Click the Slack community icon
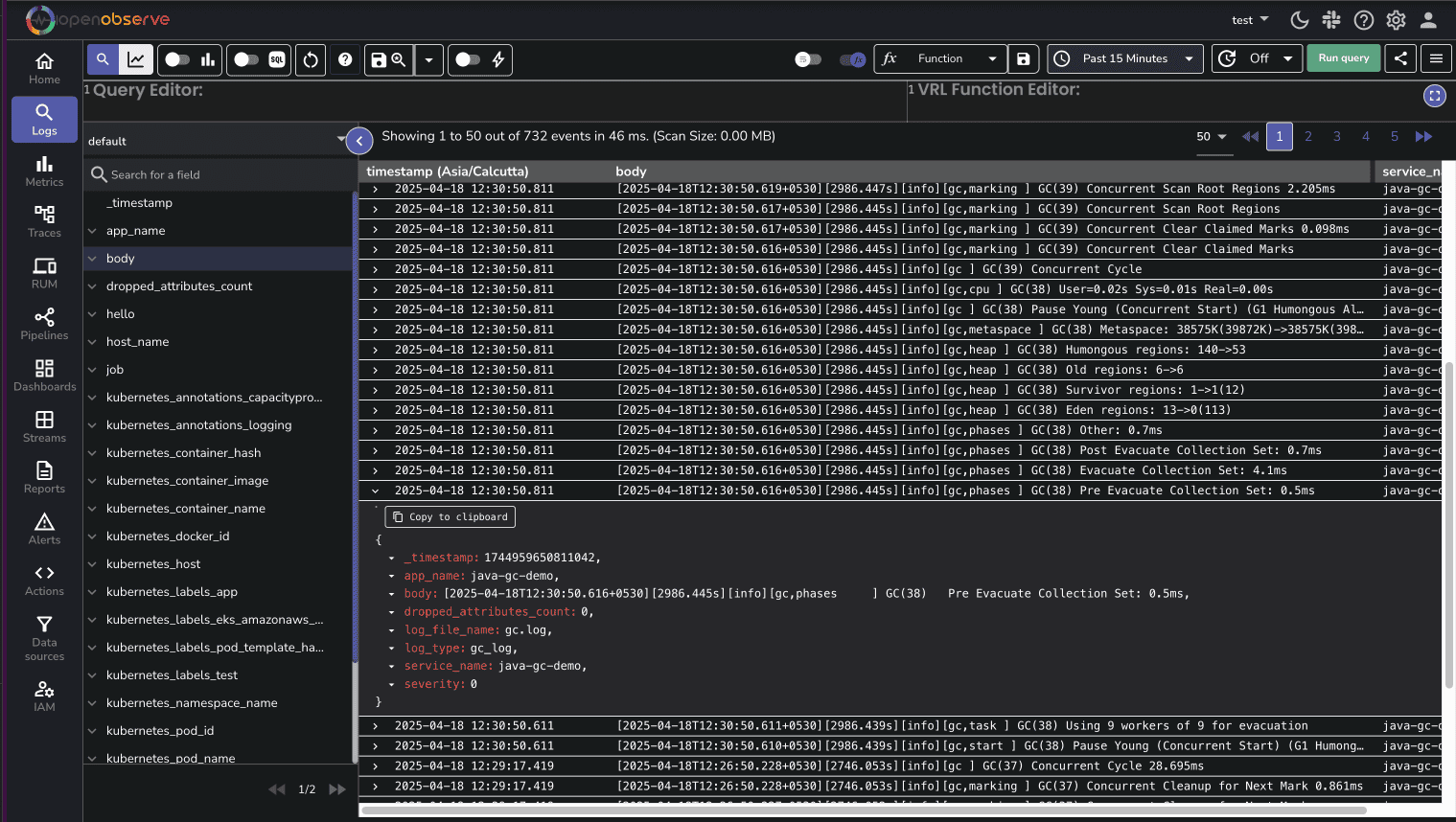The height and width of the screenshot is (822, 1456). (1331, 20)
